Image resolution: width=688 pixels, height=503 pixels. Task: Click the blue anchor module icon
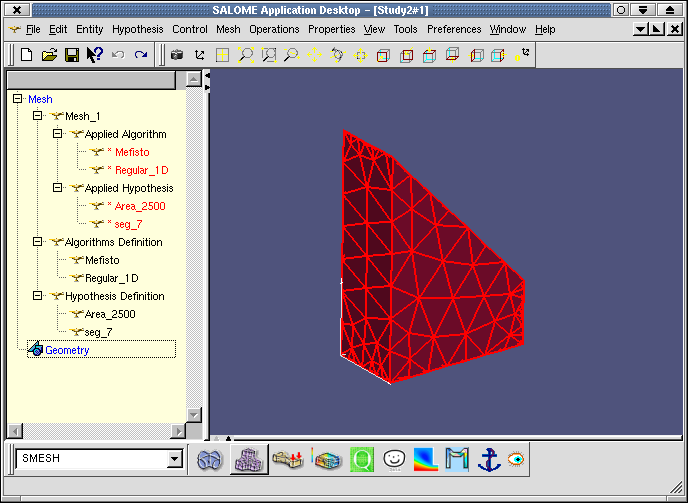[x=489, y=460]
